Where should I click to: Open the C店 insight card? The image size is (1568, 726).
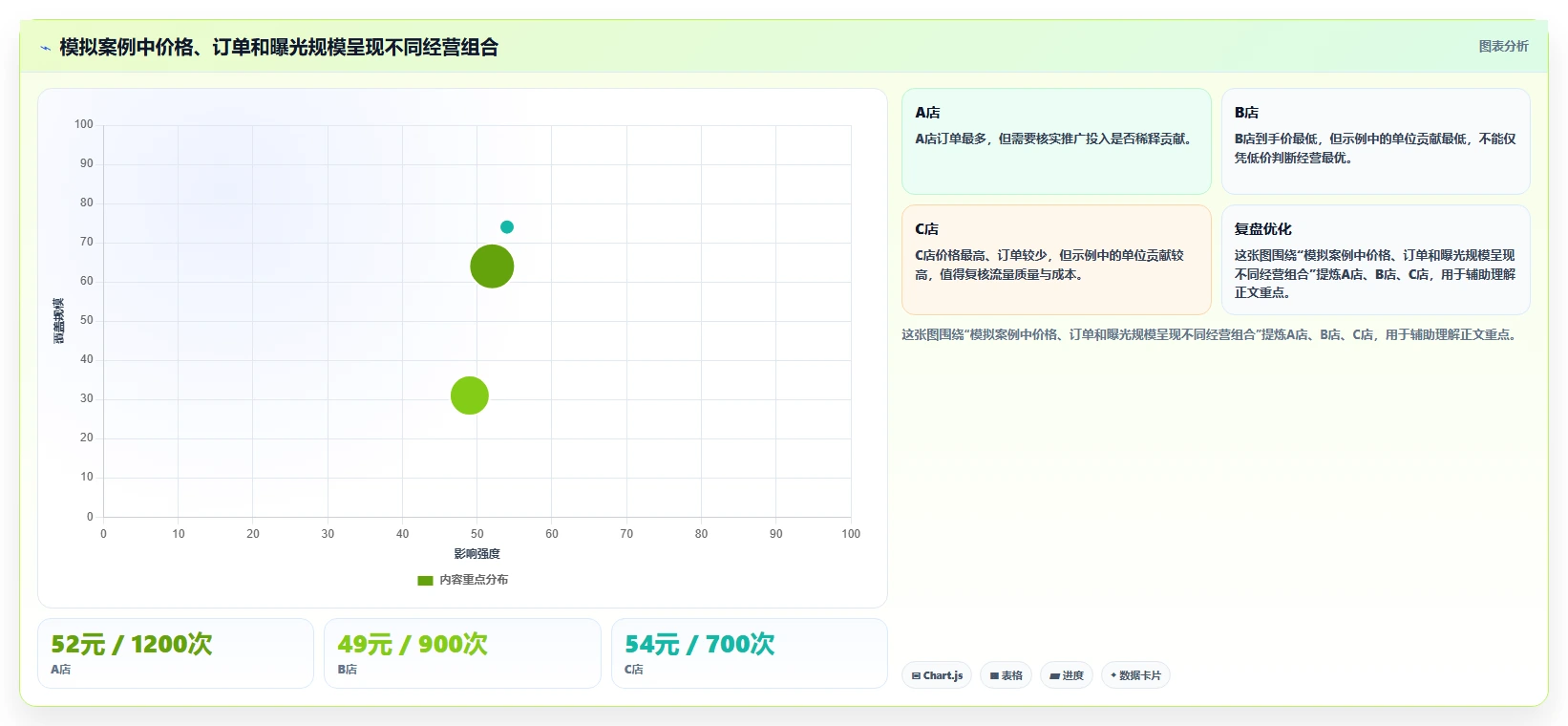tap(1056, 260)
